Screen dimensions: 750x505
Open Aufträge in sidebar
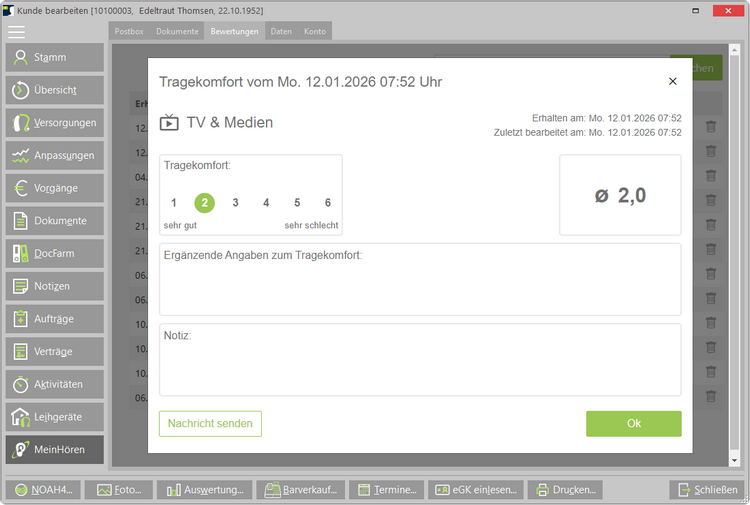55,319
